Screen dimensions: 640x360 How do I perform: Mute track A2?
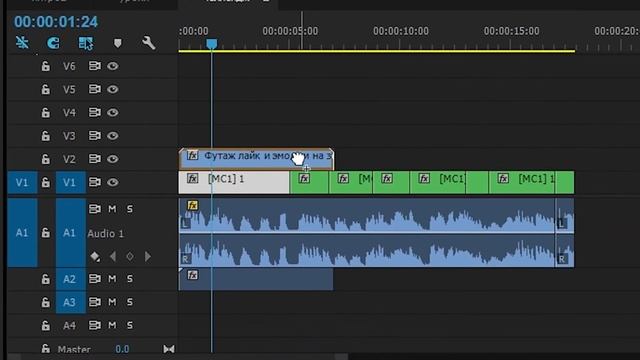(112, 279)
